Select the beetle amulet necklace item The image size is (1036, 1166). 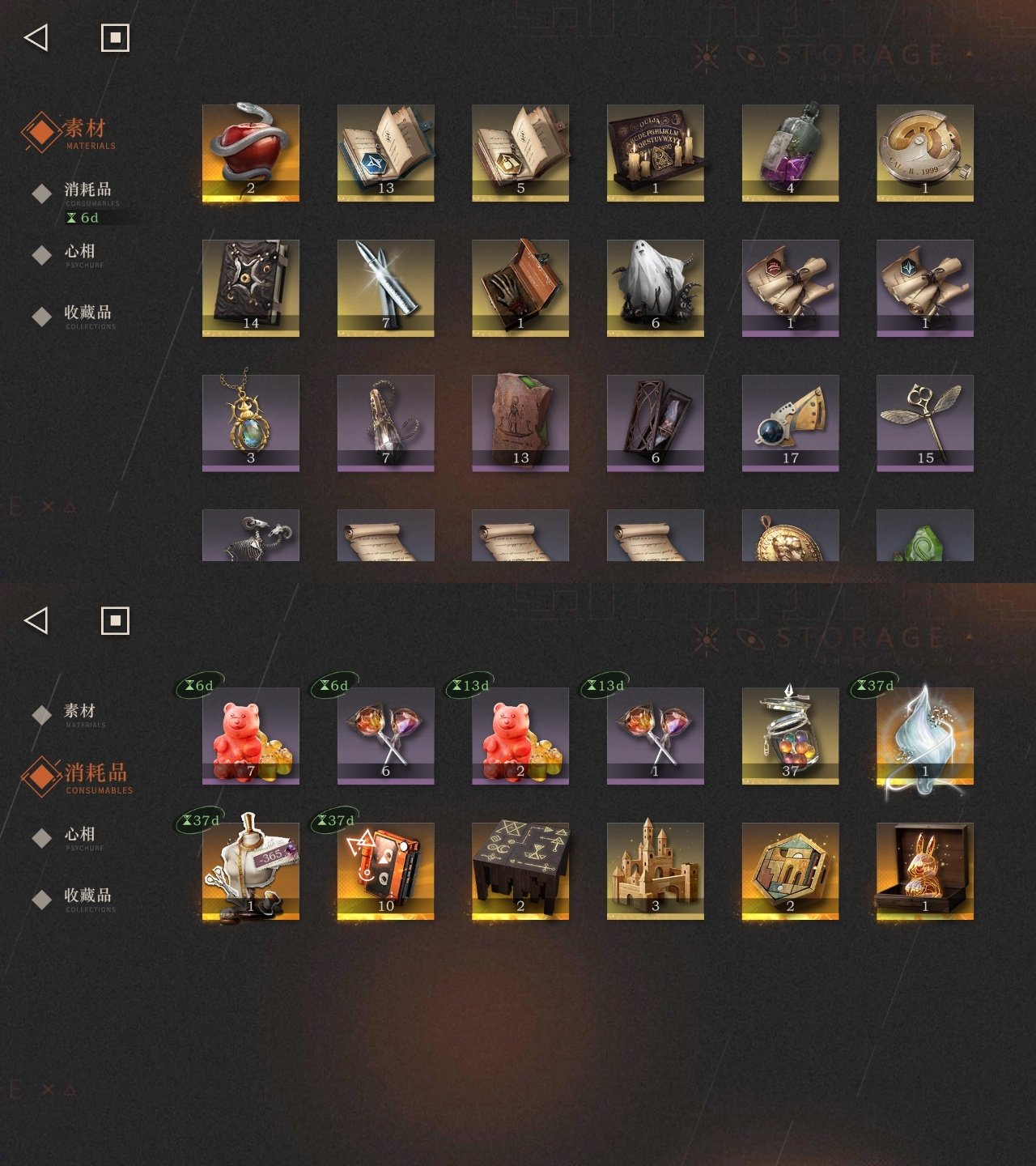point(251,423)
